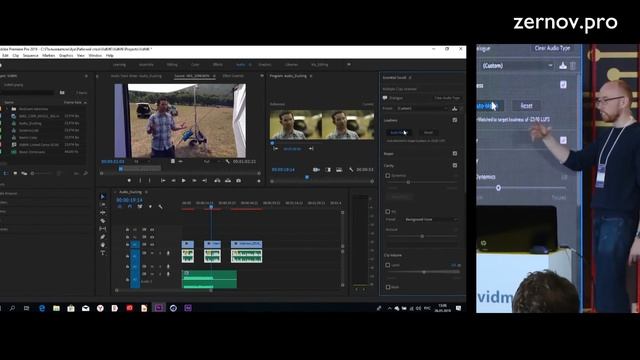Enable the Dynamics checkbox
Image resolution: width=640 pixels, height=360 pixels.
coord(388,176)
